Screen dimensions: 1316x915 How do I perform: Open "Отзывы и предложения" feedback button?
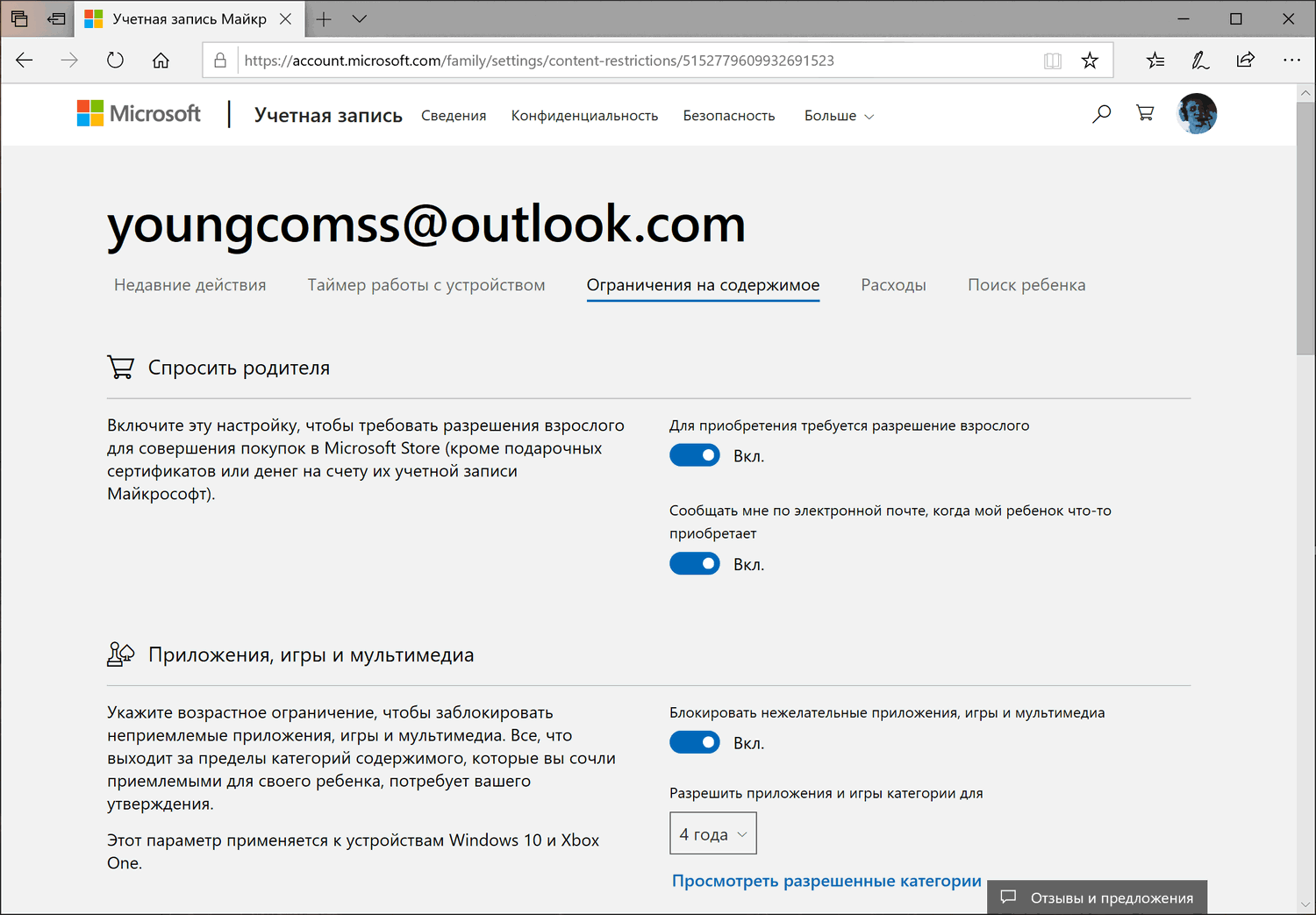tap(1097, 897)
